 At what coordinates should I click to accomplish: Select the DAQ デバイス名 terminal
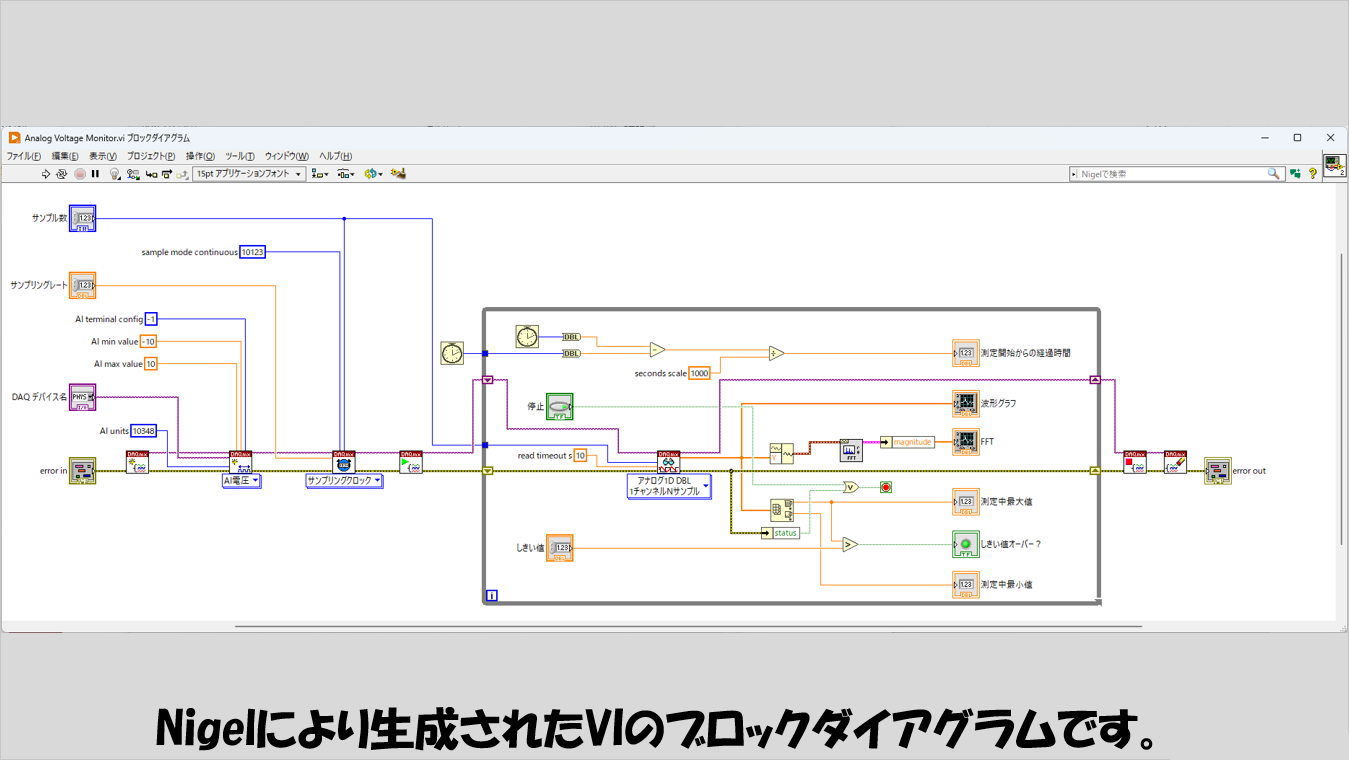[x=82, y=397]
